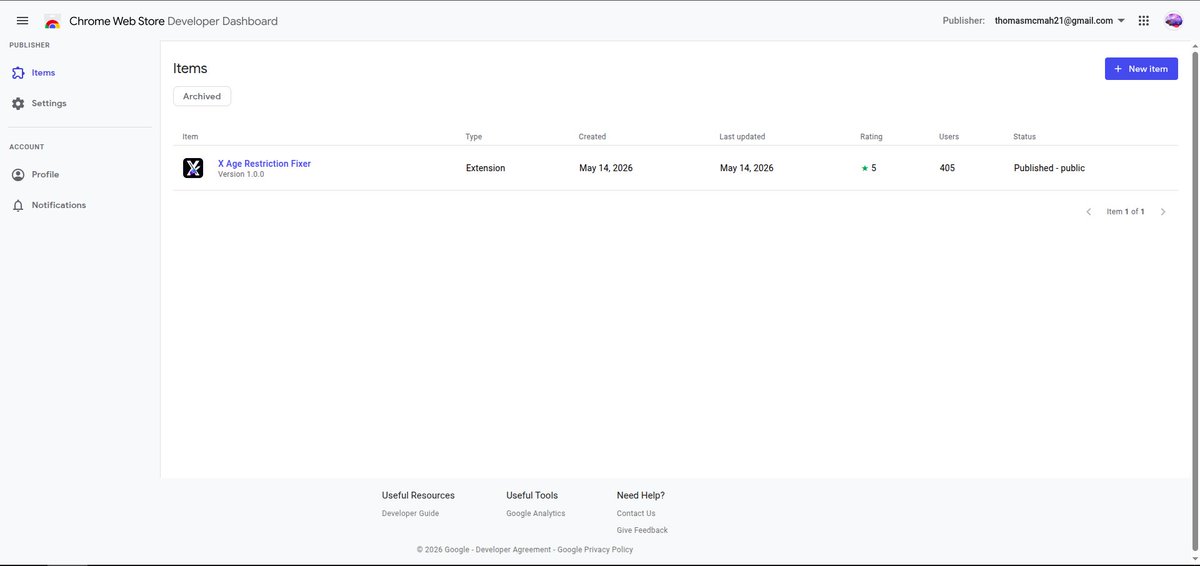
Task: Click the Status column header
Action: 1025,137
